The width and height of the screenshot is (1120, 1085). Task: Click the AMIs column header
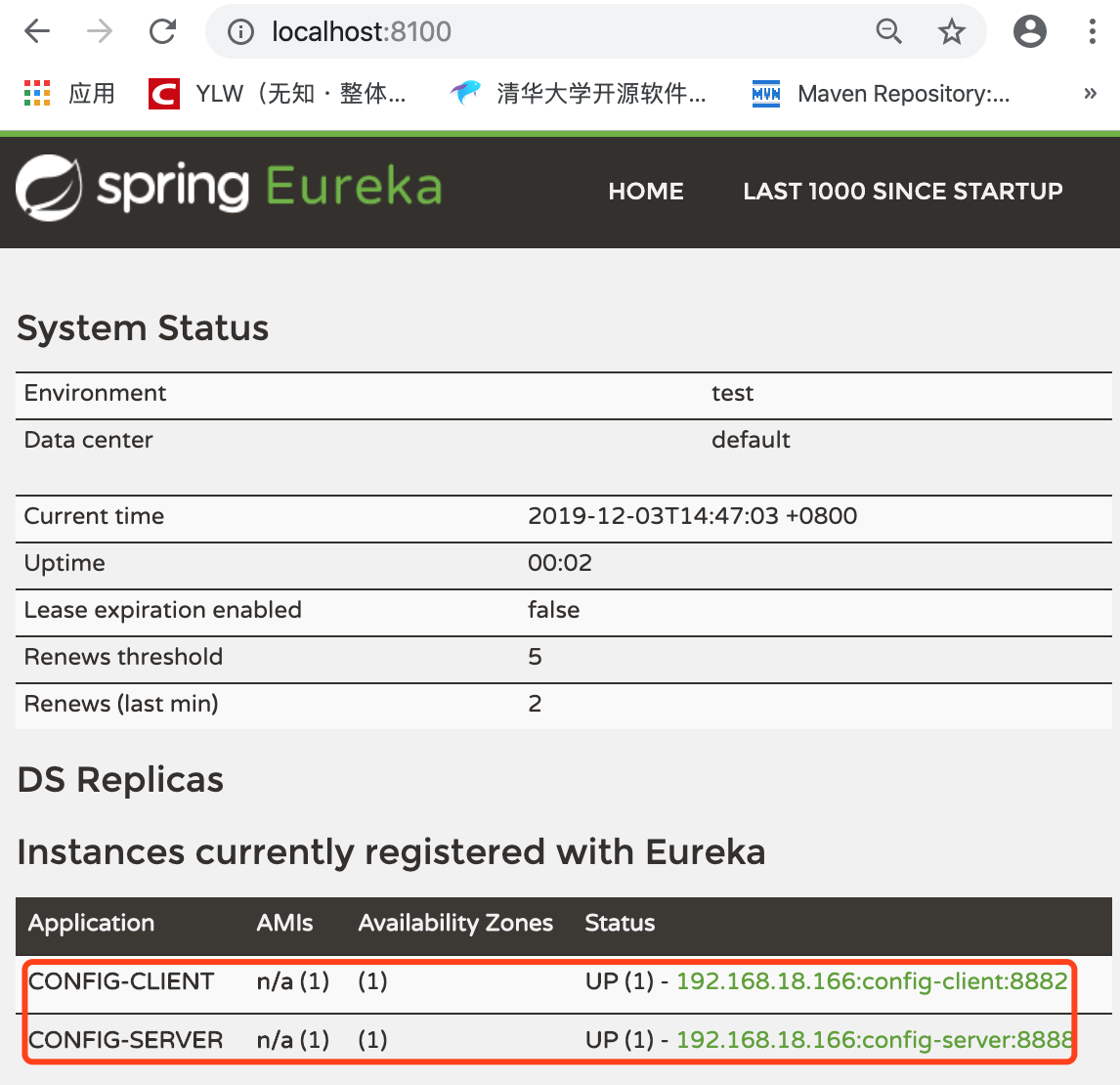(x=285, y=923)
